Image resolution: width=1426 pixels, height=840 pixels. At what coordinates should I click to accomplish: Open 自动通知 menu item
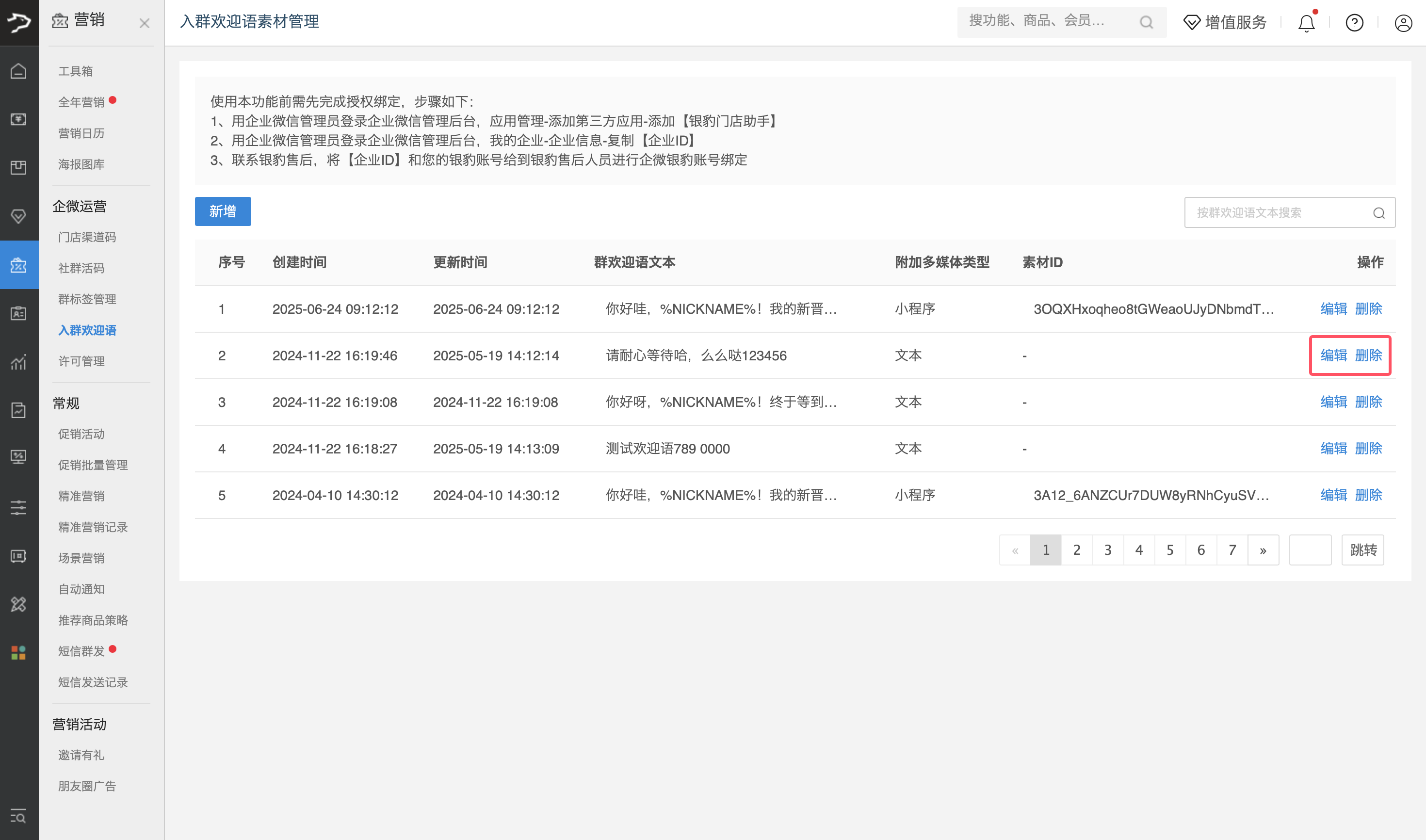81,590
